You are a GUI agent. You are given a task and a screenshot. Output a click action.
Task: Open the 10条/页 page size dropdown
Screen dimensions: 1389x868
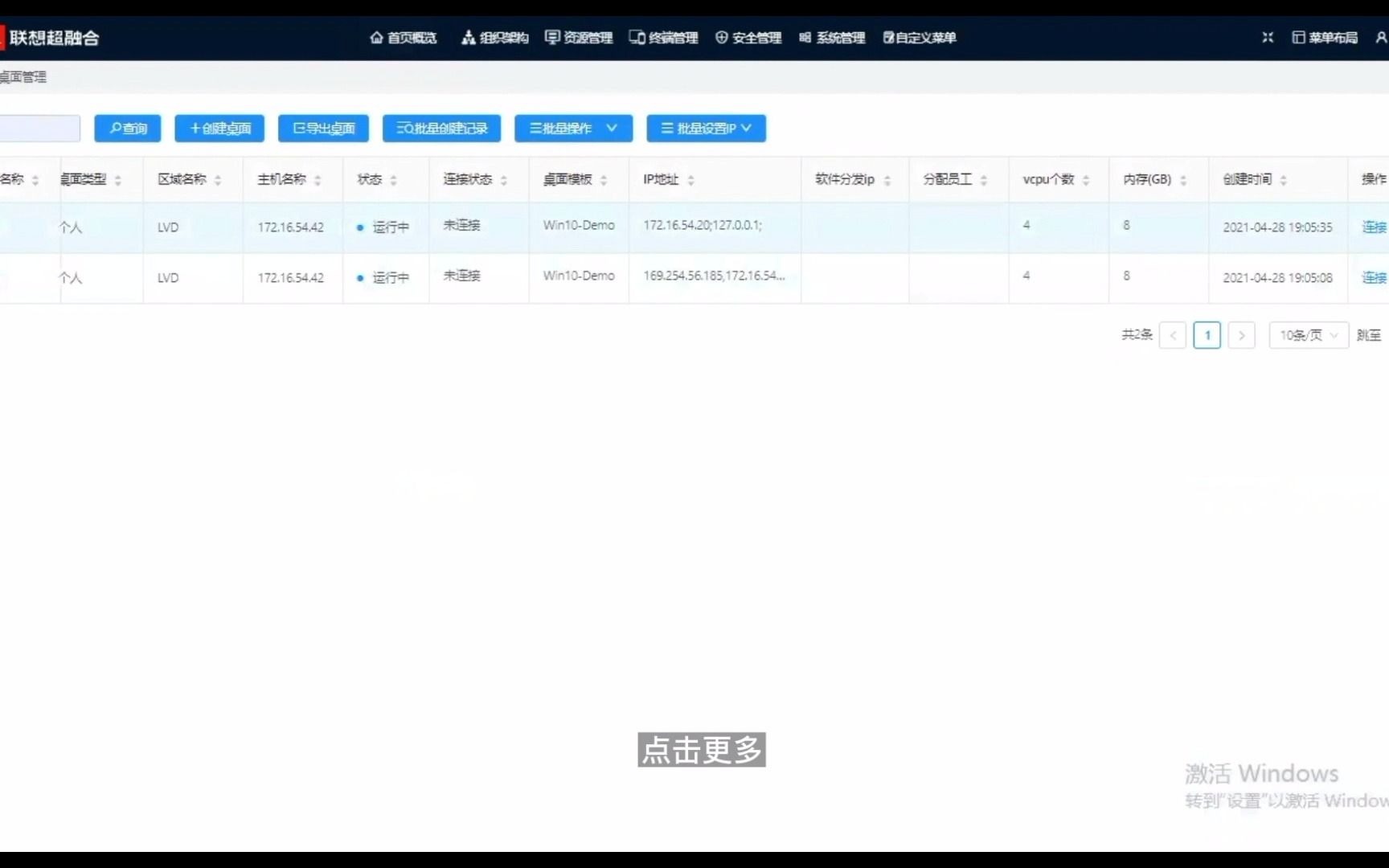tap(1309, 335)
